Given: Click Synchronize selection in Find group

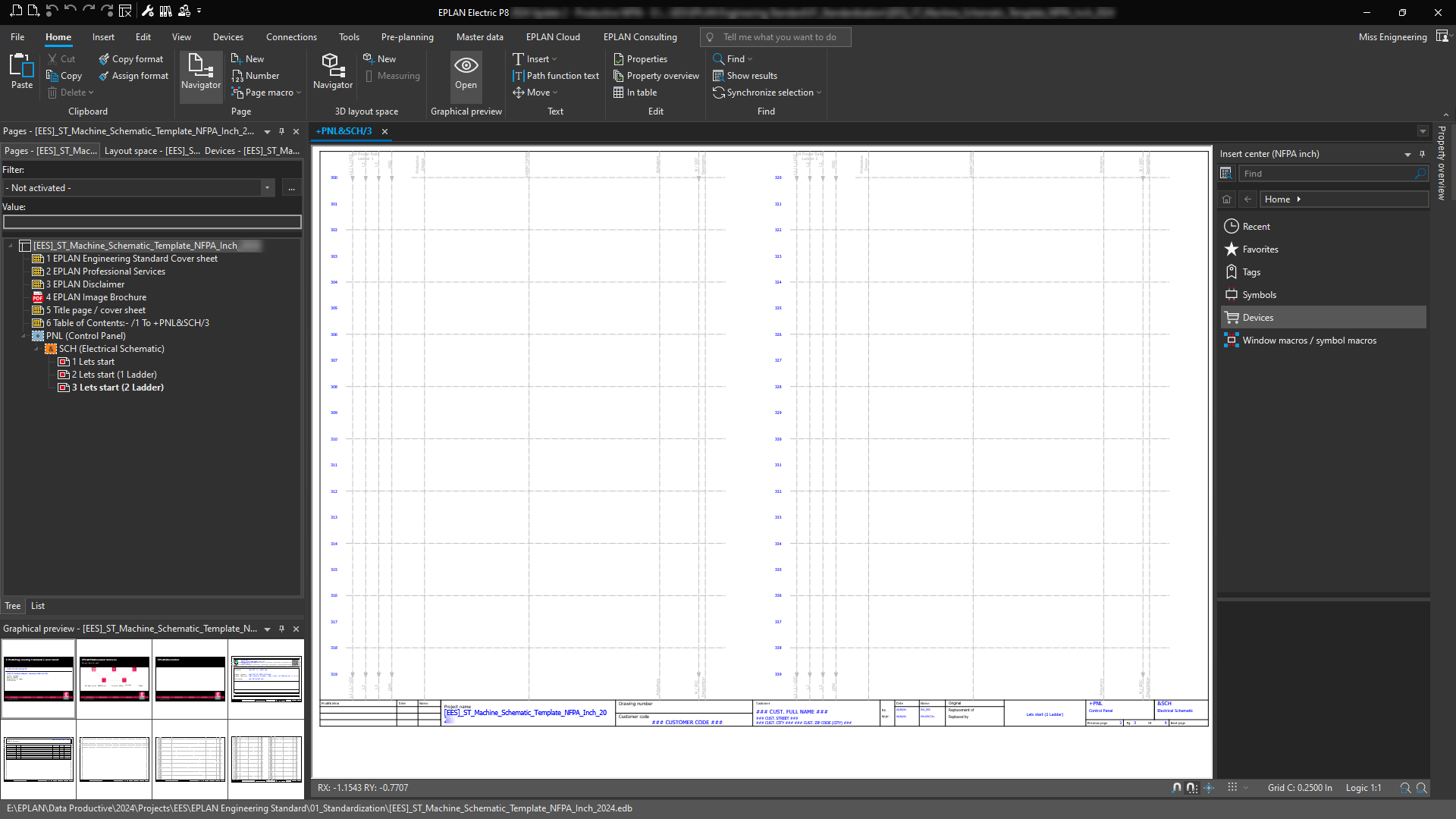Looking at the screenshot, I should 769,93.
